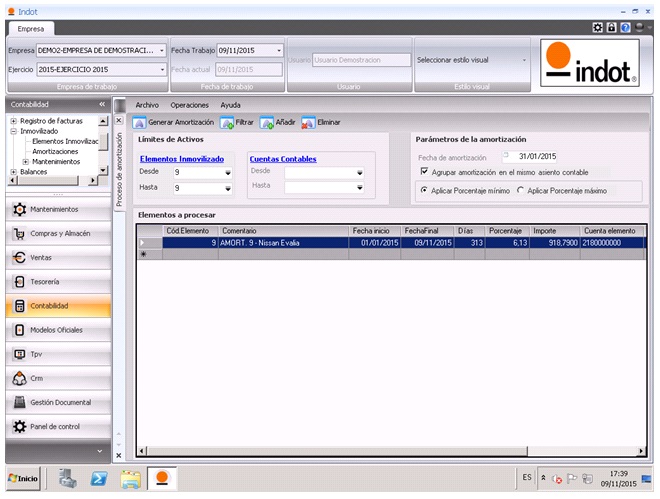Select Aplicar Porcentaje máximo option
Viewport: 660px width, 499px height.
pos(520,189)
